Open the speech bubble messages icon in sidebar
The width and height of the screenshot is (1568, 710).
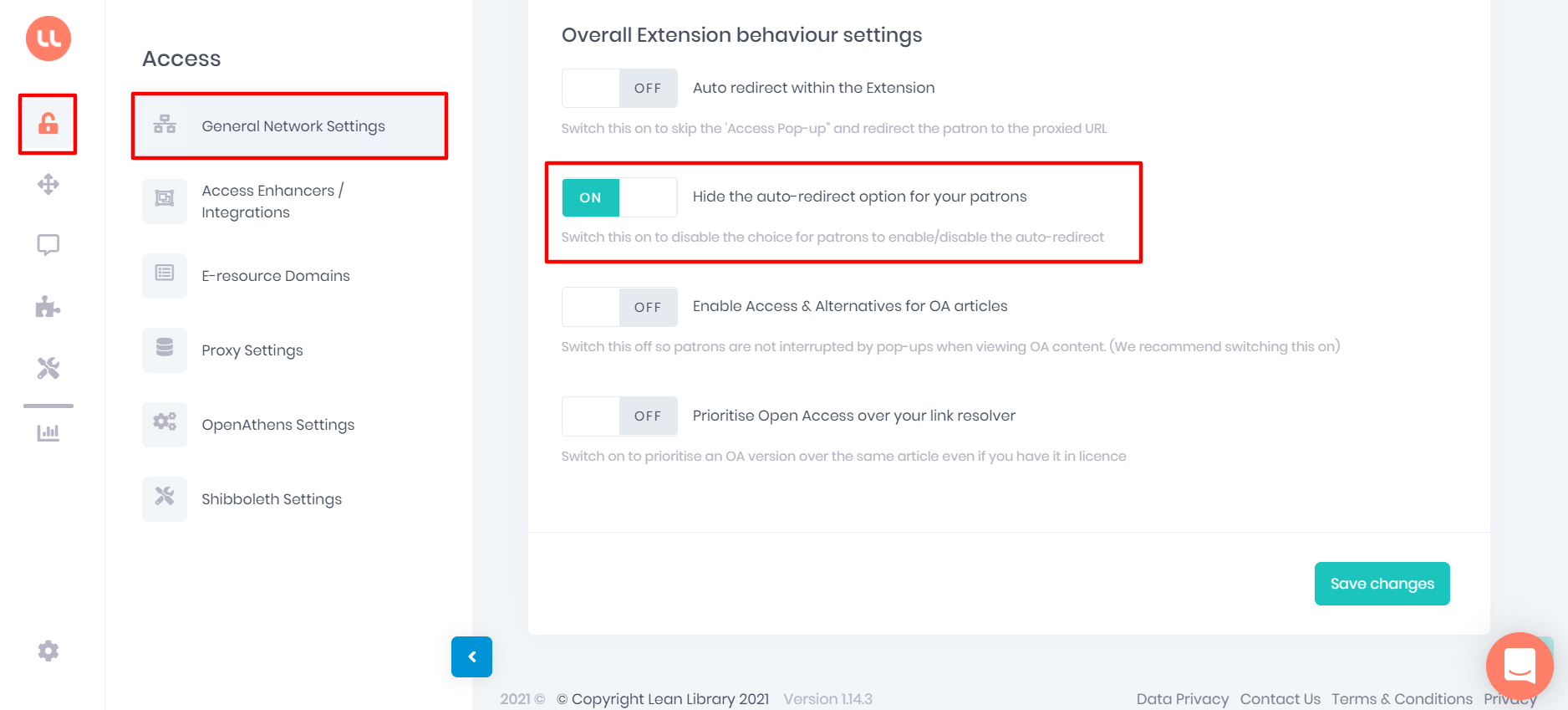[48, 245]
